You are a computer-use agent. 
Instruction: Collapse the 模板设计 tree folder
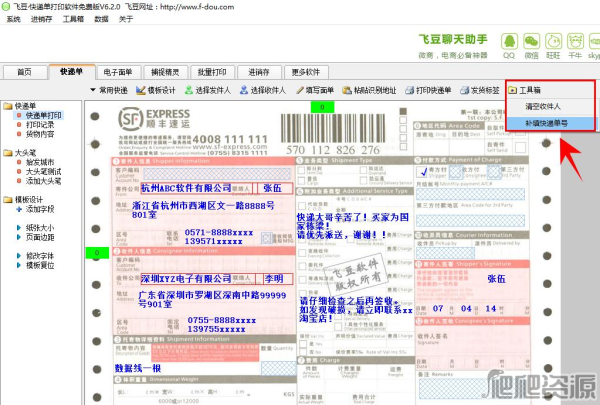pyautogui.click(x=8, y=200)
